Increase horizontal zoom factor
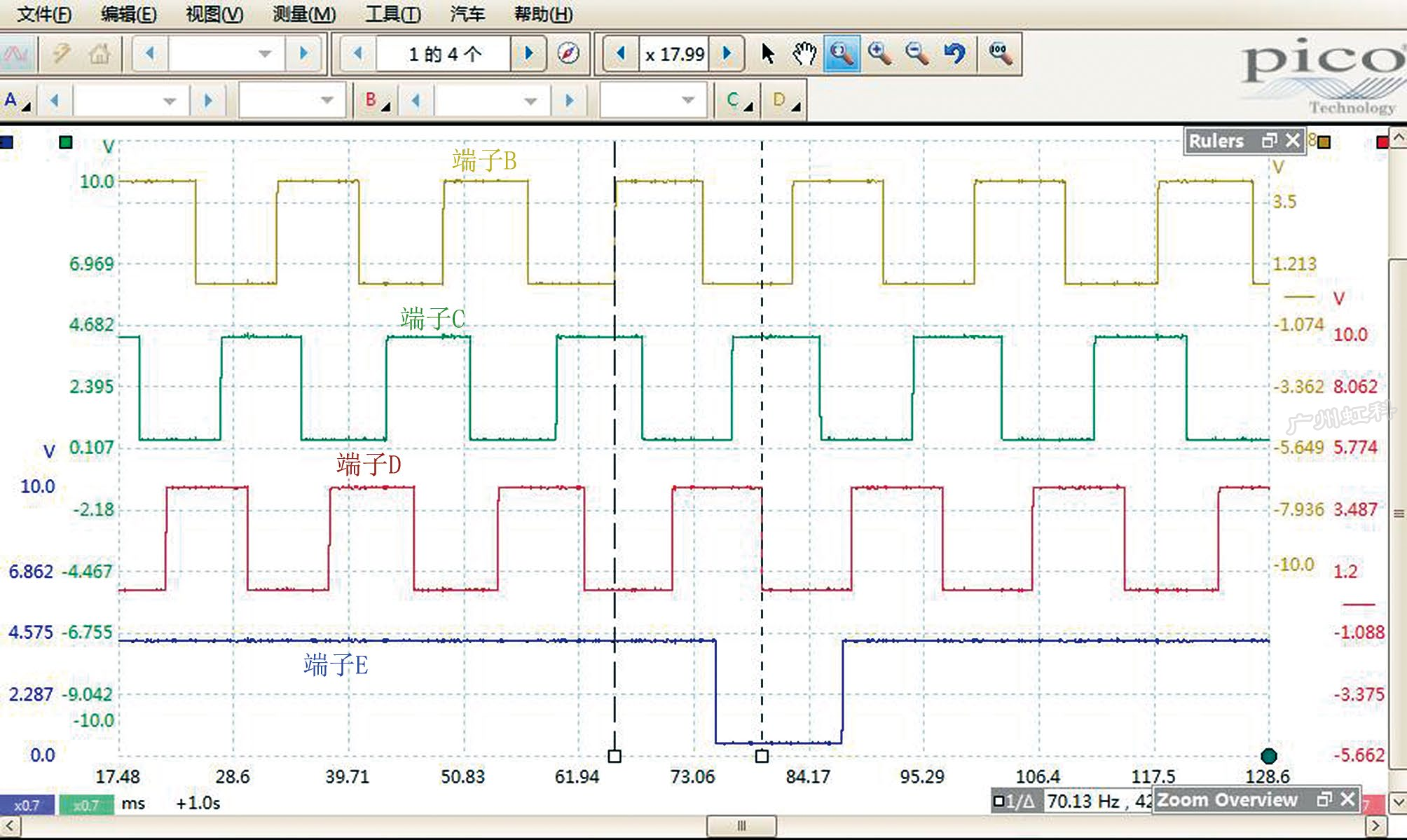The height and width of the screenshot is (840, 1407). pyautogui.click(x=727, y=54)
